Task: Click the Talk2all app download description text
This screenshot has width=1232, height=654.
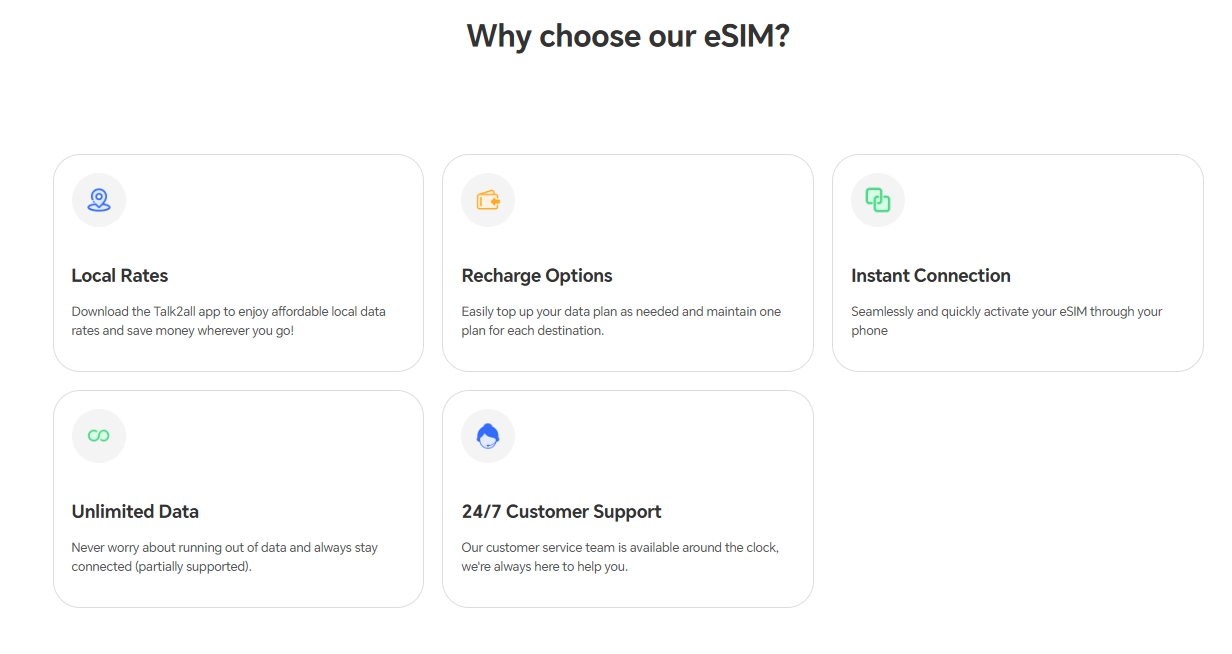Action: (228, 312)
